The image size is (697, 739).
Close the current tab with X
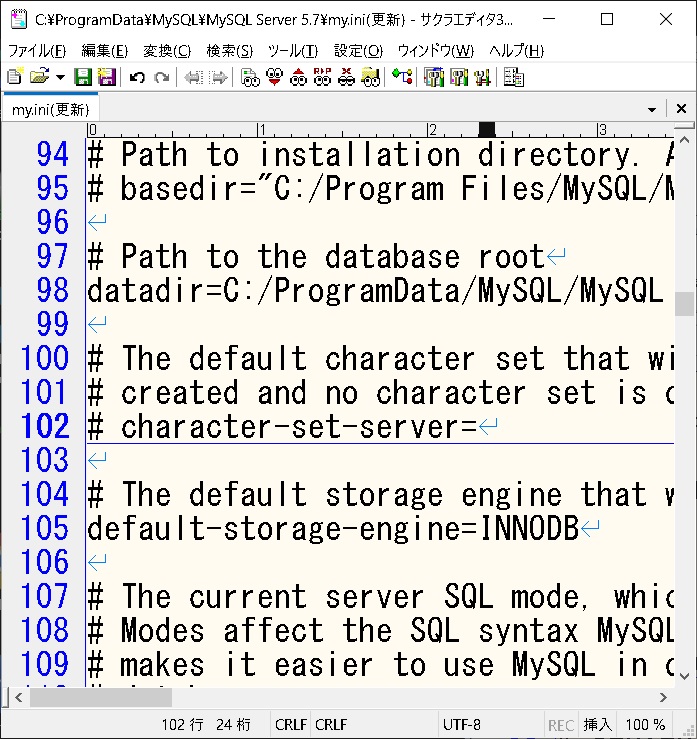click(681, 109)
